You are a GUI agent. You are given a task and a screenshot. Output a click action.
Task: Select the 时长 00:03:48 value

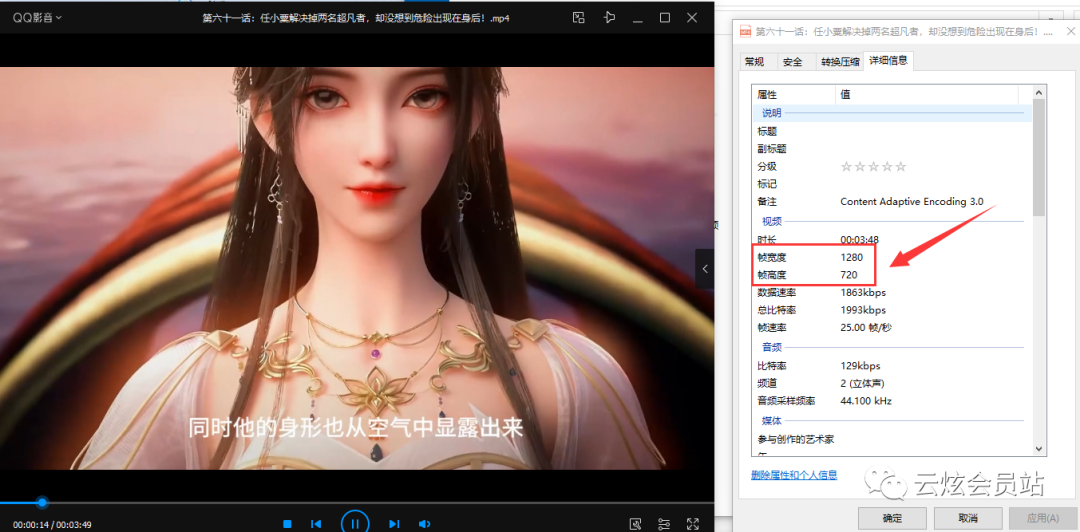[x=860, y=239]
